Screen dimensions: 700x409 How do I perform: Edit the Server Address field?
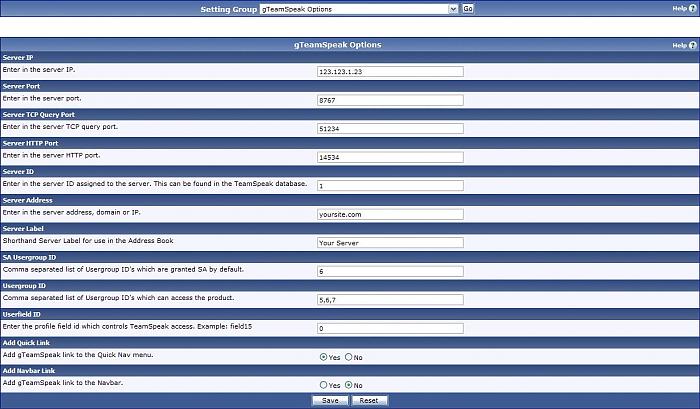389,214
